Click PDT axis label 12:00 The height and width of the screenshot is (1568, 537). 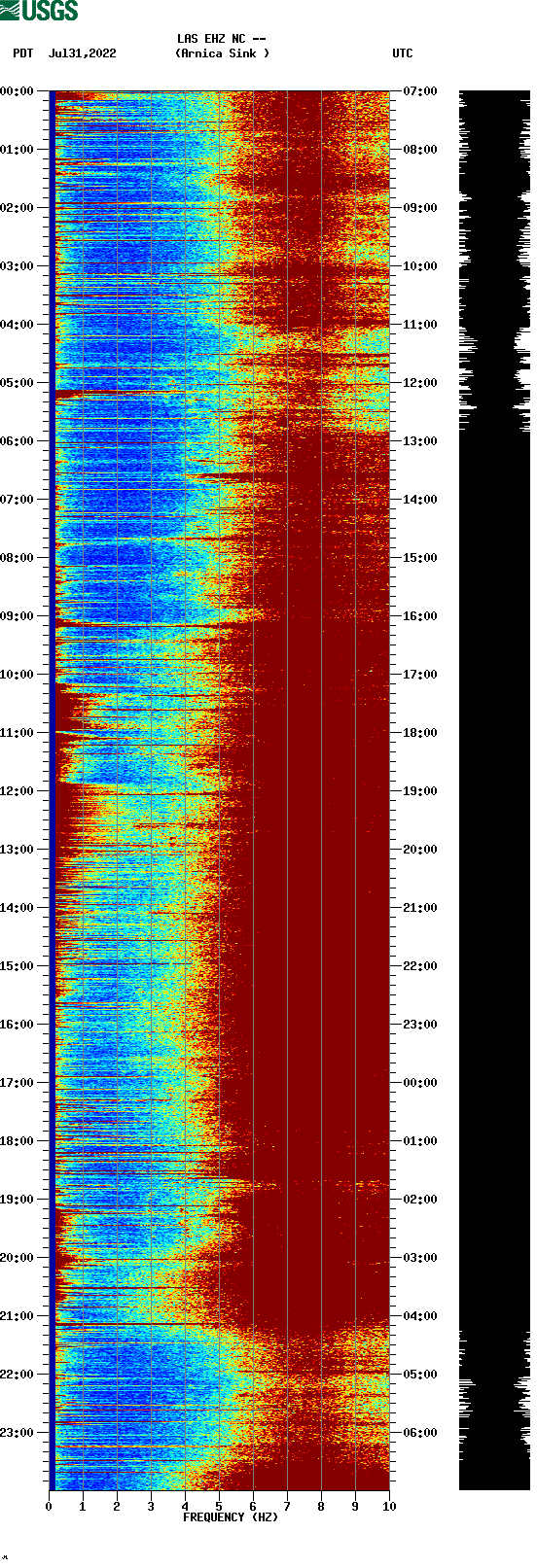pyautogui.click(x=18, y=791)
